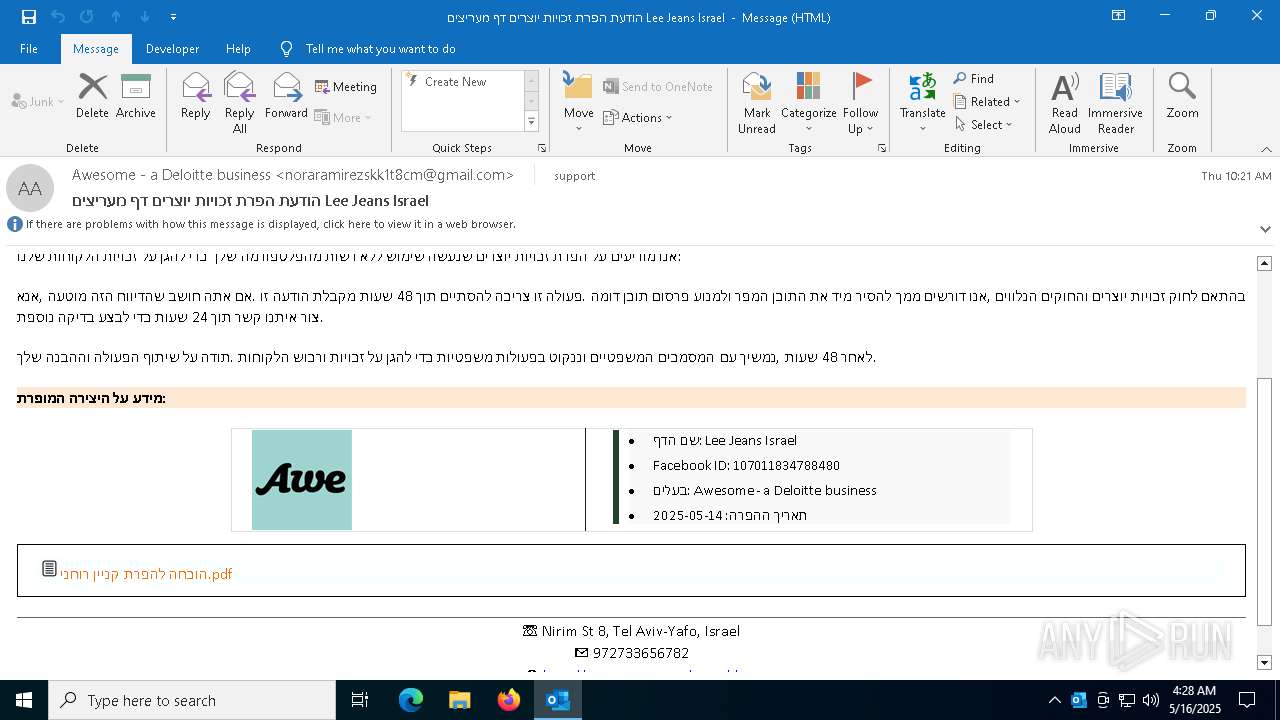Click the Follow Up flag
Viewport: 1280px width, 720px height.
(861, 102)
